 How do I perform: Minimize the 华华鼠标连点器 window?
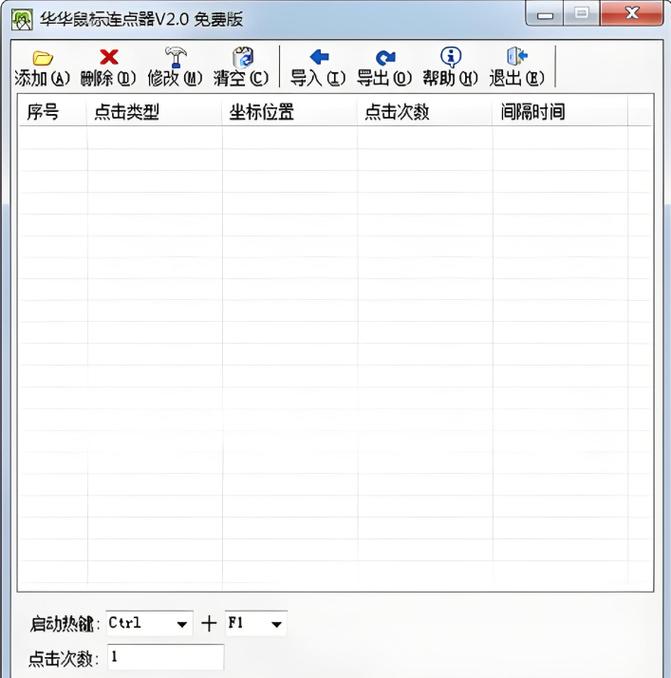pyautogui.click(x=545, y=14)
